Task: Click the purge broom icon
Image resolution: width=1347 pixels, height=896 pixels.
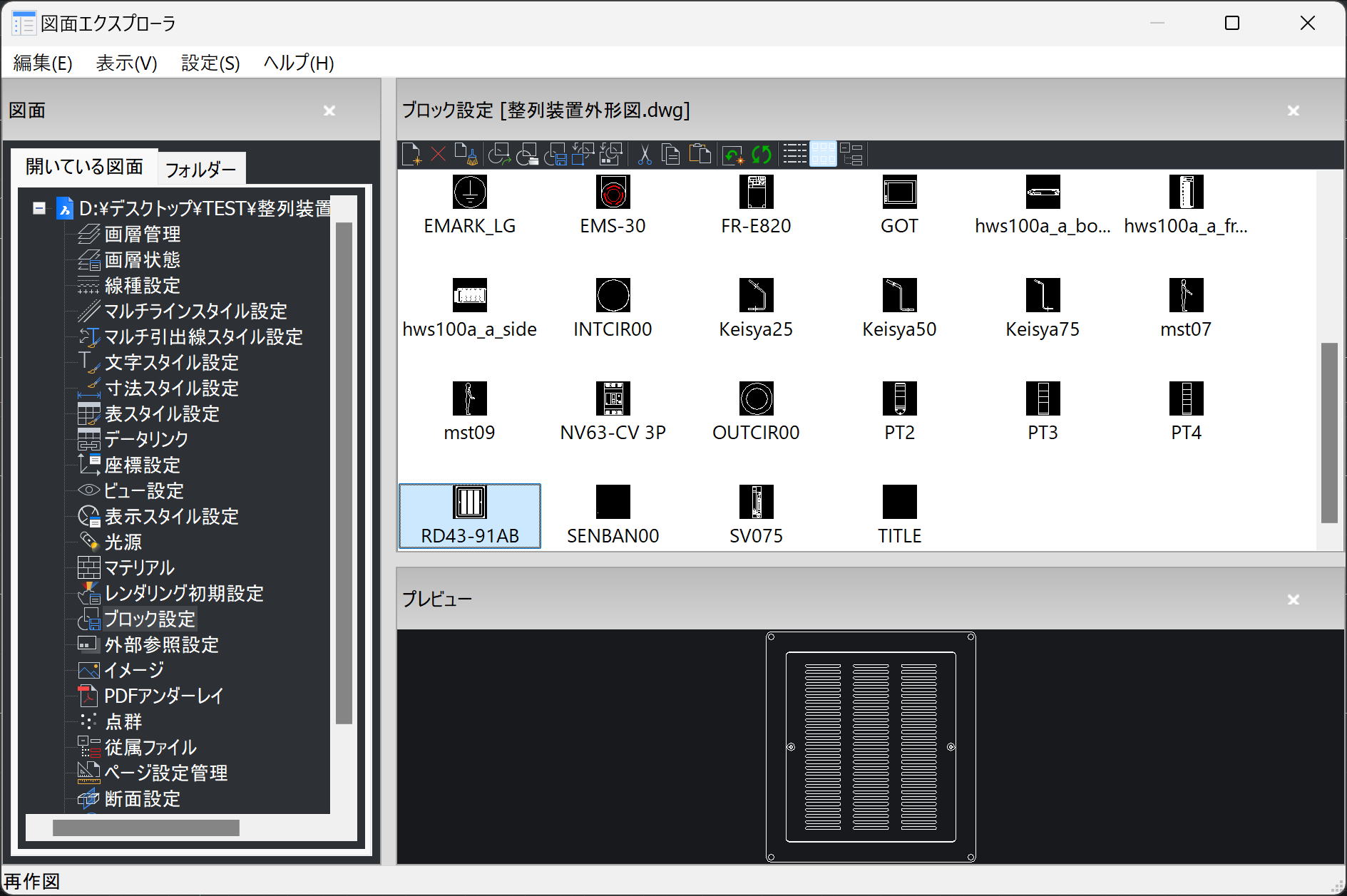Action: click(x=466, y=154)
